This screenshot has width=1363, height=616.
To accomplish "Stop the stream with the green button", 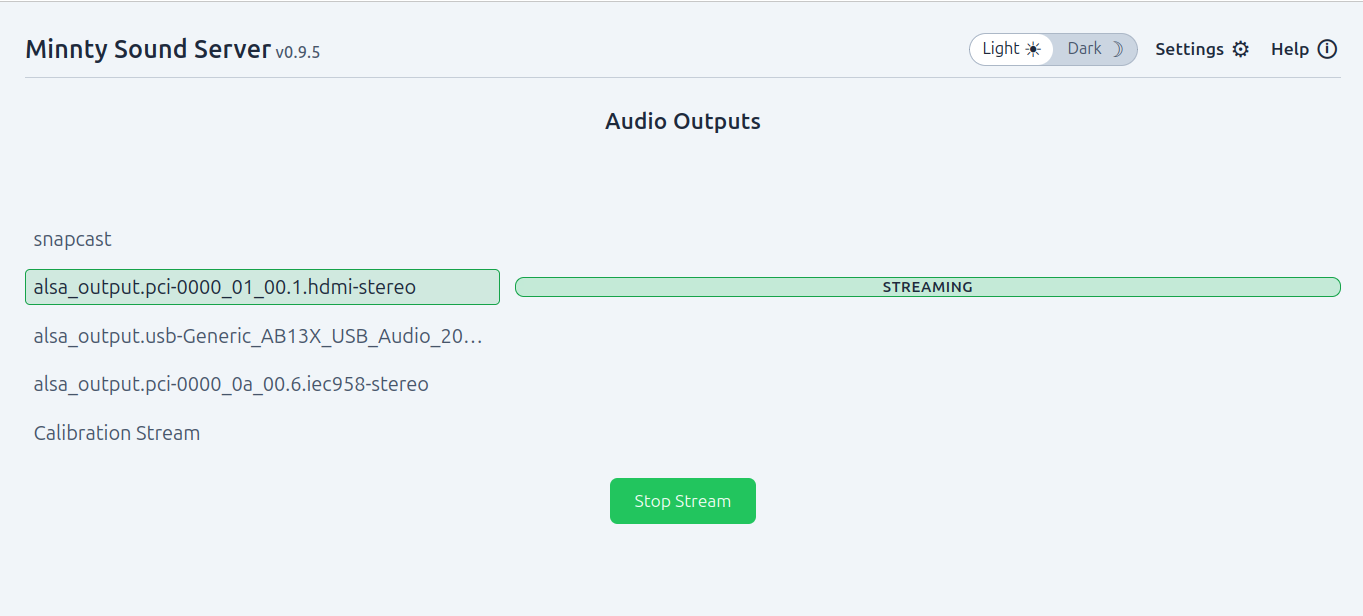I will pyautogui.click(x=683, y=501).
